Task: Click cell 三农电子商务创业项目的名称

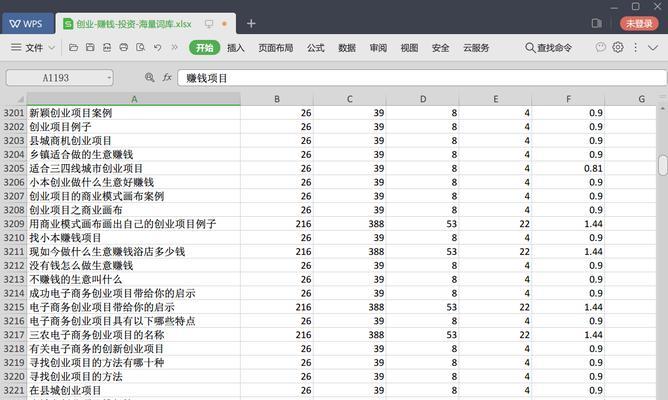Action: [134, 335]
